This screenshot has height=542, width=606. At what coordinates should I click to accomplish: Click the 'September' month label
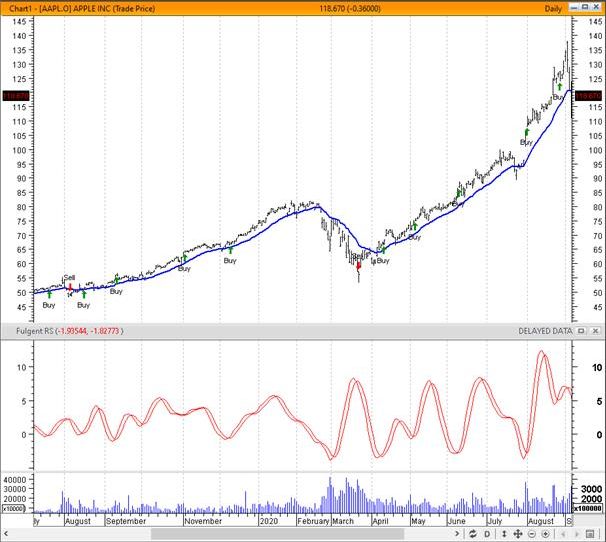point(126,521)
